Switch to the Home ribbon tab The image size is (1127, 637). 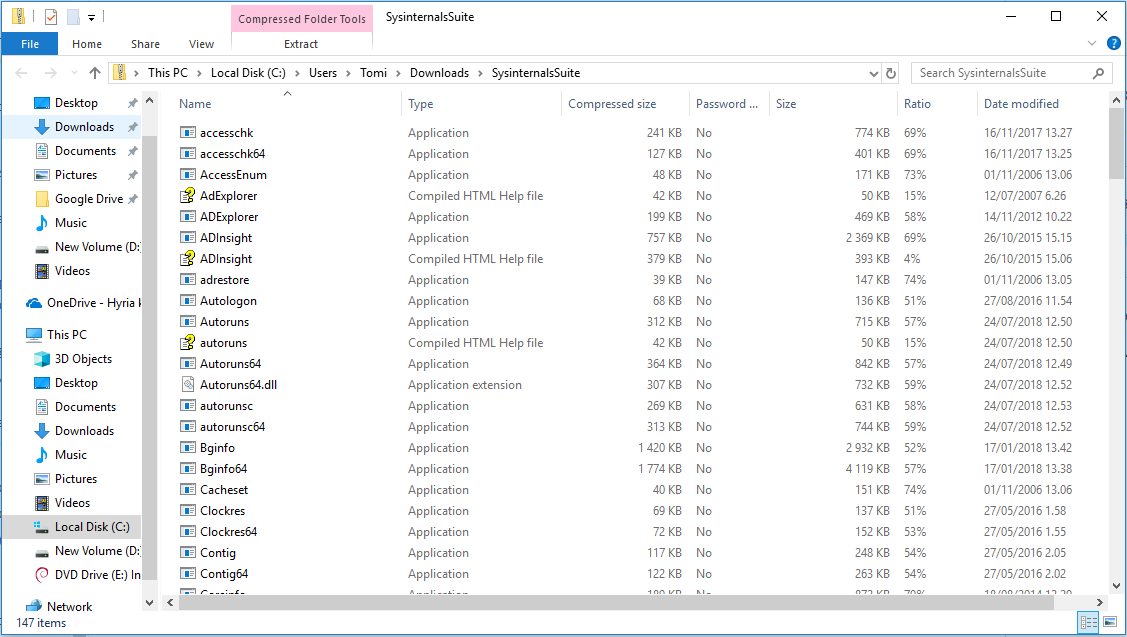[x=87, y=44]
